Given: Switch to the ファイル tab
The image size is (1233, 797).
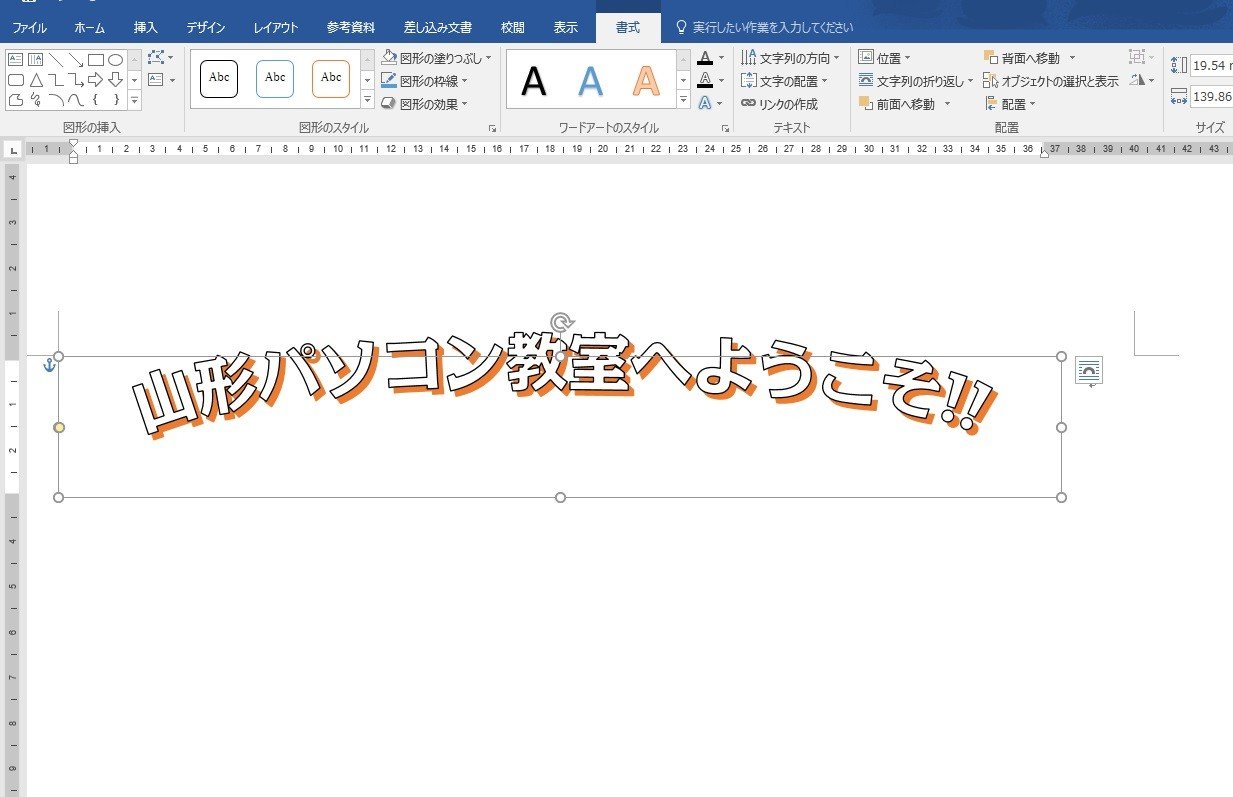Looking at the screenshot, I should click(x=29, y=28).
